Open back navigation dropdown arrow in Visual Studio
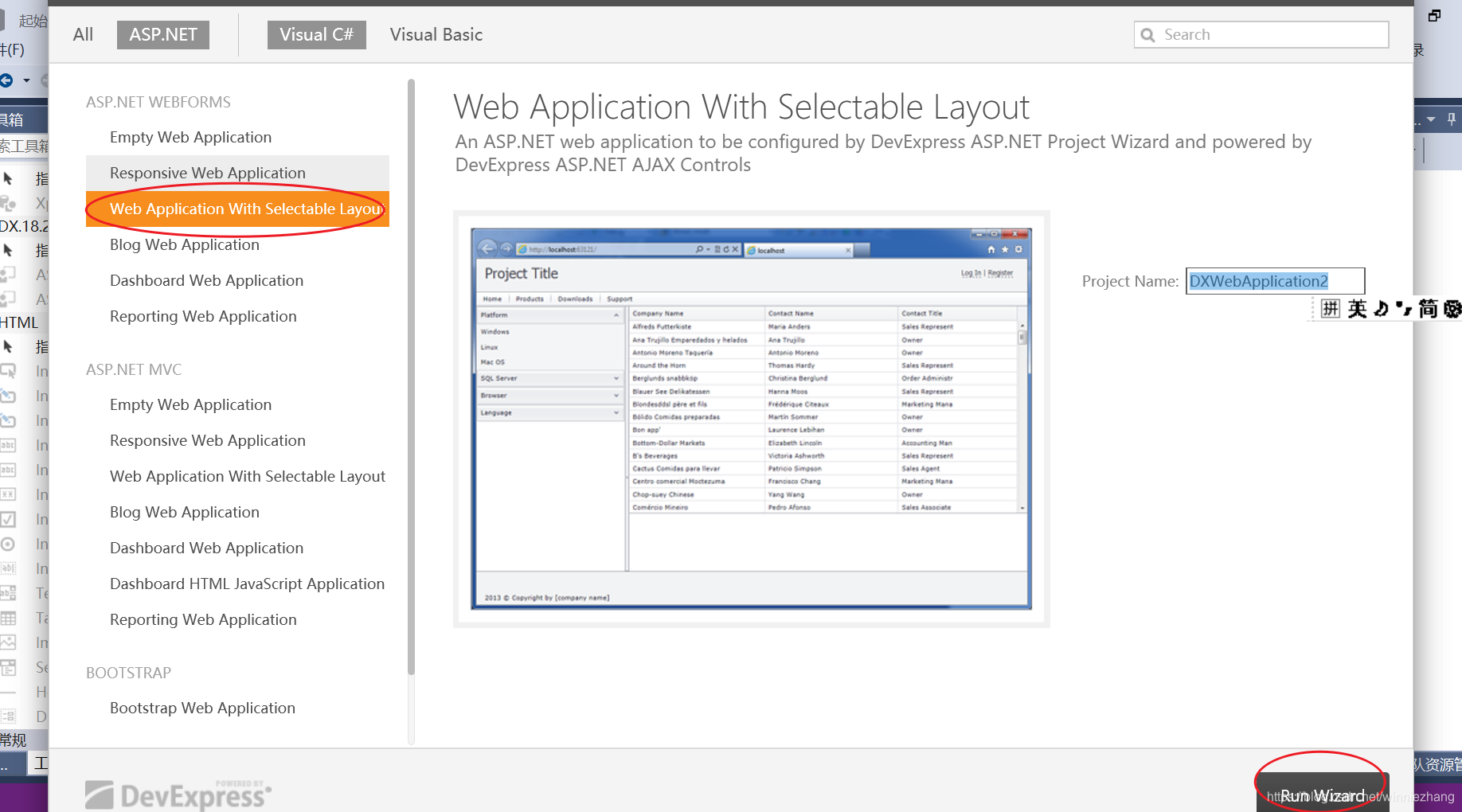Image resolution: width=1462 pixels, height=812 pixels. (26, 80)
